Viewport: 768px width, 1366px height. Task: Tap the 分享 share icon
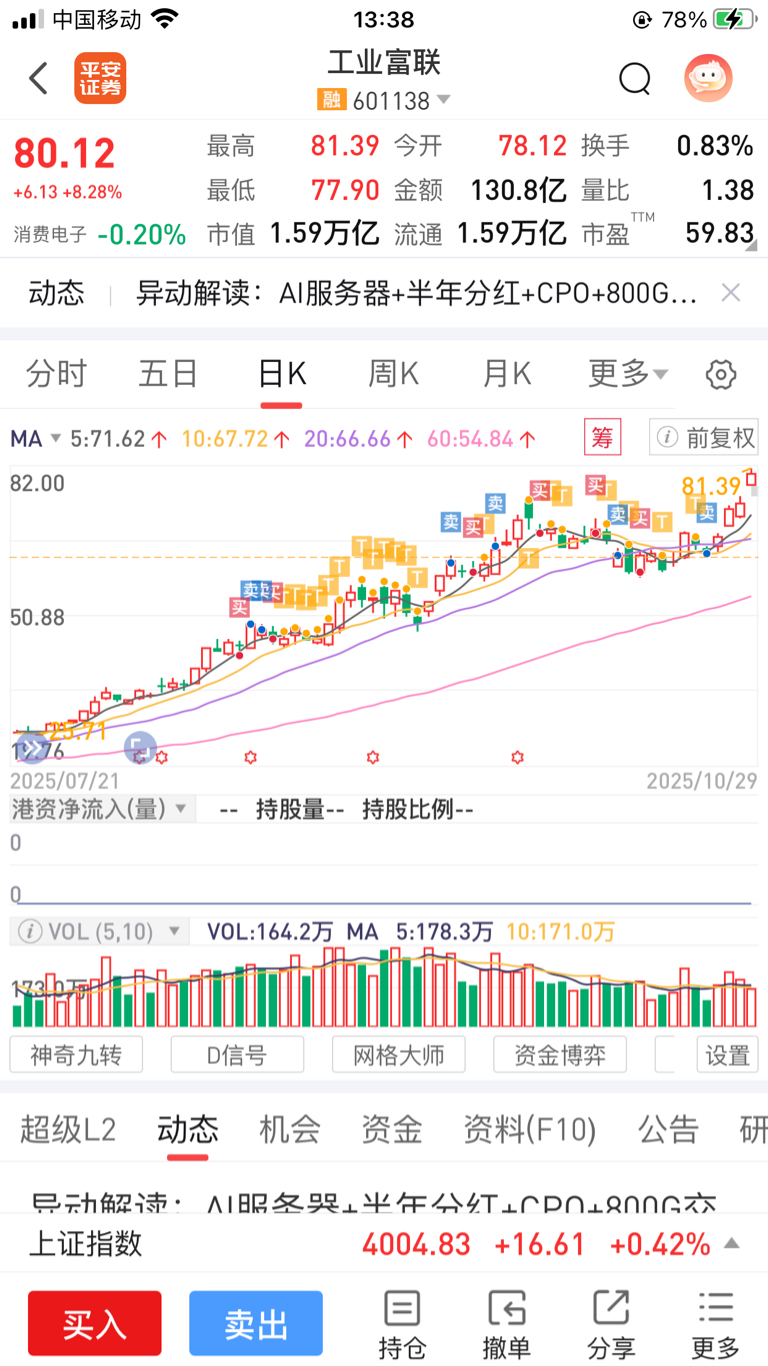[611, 1324]
